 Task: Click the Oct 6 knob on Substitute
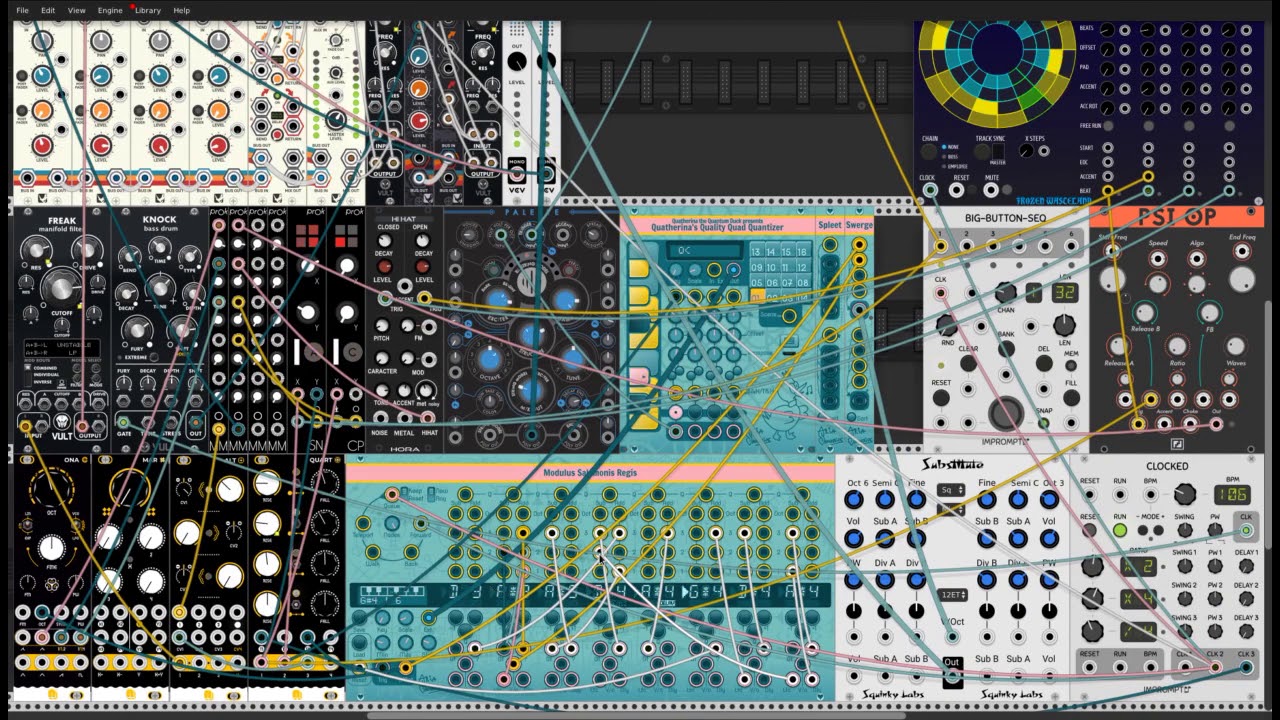(x=854, y=501)
